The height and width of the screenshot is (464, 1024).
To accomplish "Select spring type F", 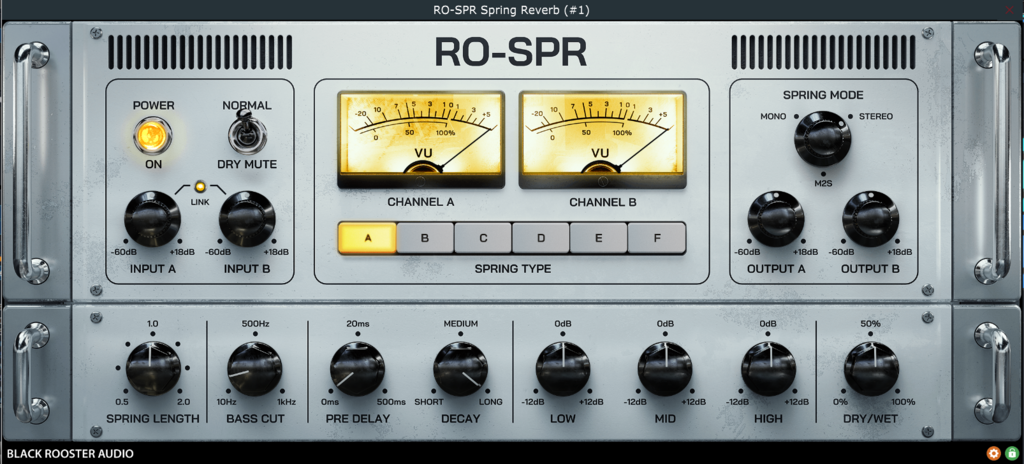I will (x=657, y=238).
